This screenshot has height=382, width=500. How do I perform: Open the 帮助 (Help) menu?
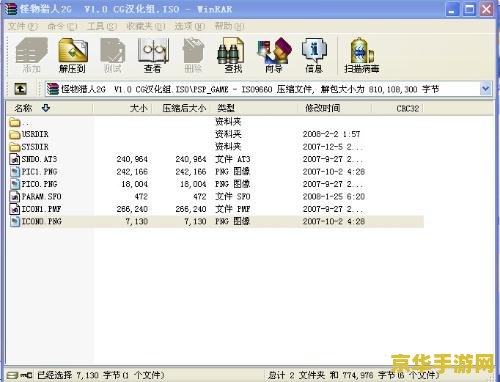click(229, 26)
